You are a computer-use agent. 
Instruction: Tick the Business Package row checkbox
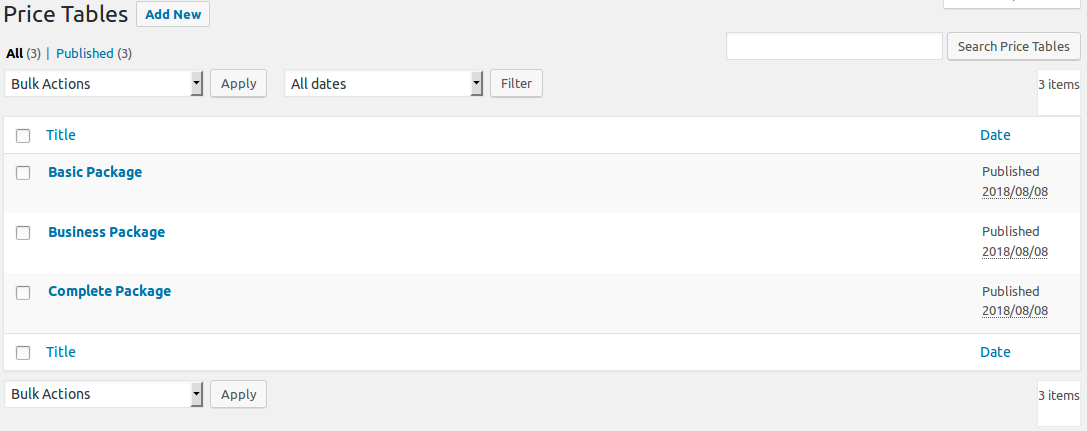(x=23, y=233)
